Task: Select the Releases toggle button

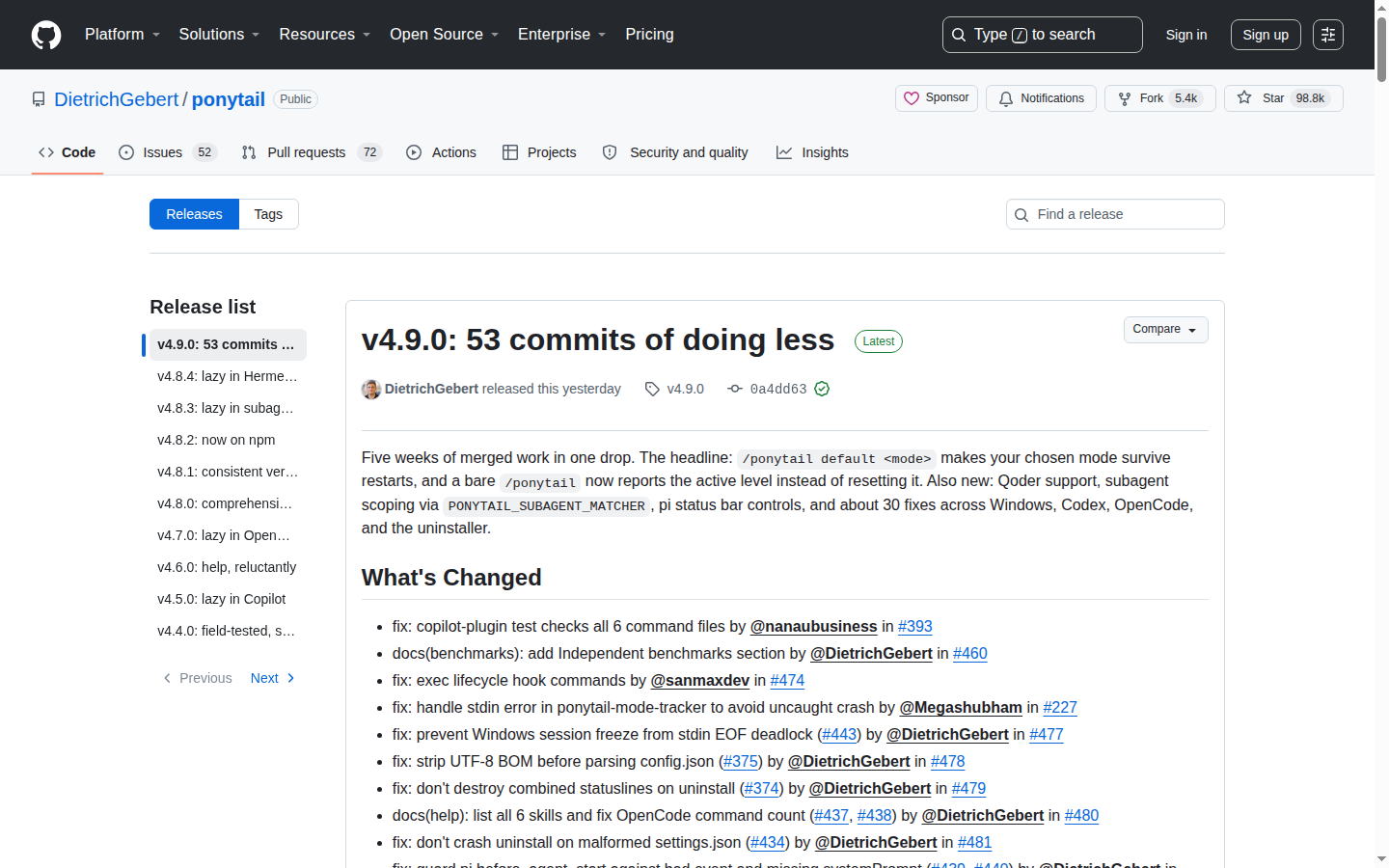Action: 194,214
